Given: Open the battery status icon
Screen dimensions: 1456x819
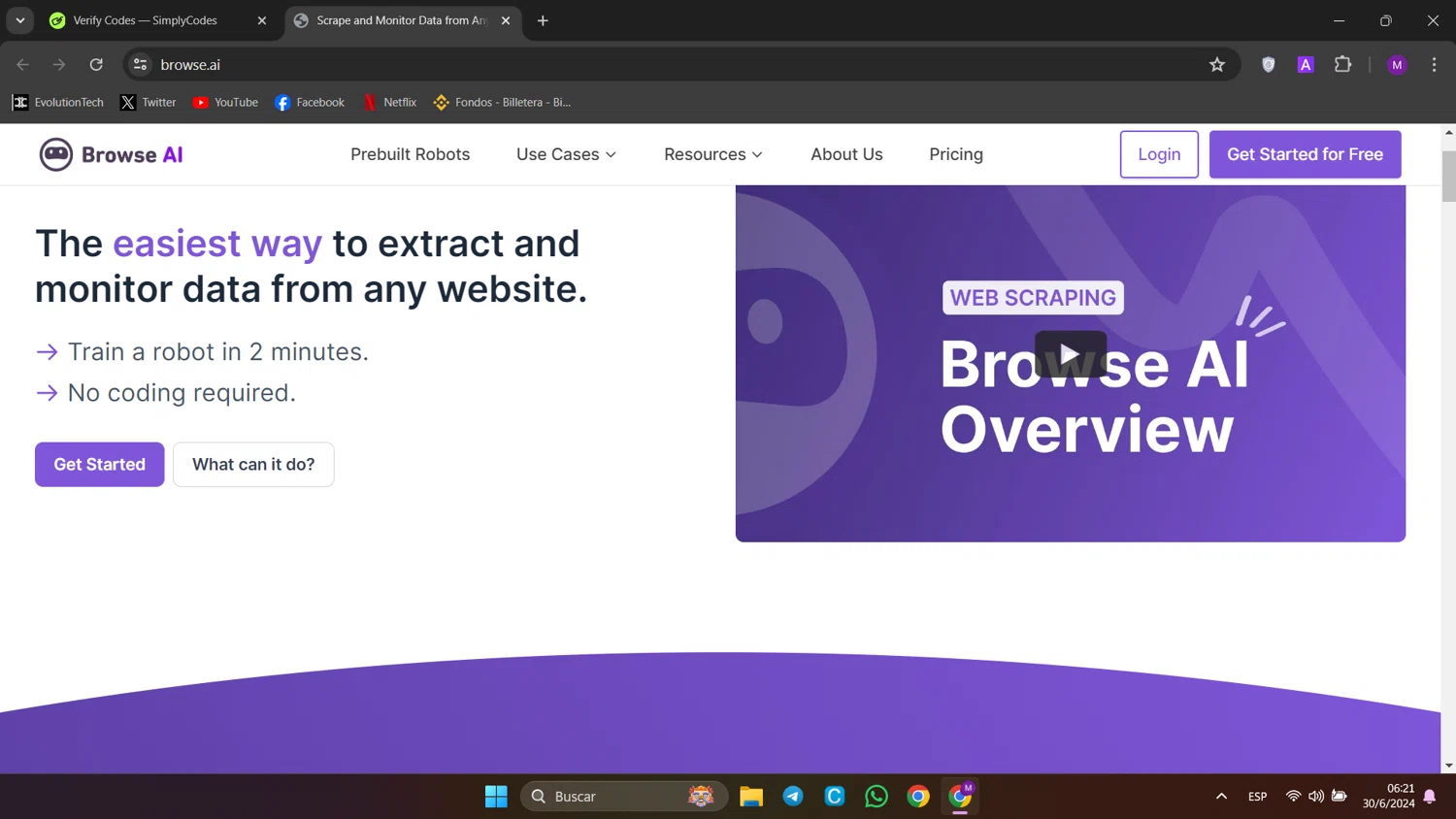Looking at the screenshot, I should [x=1340, y=797].
